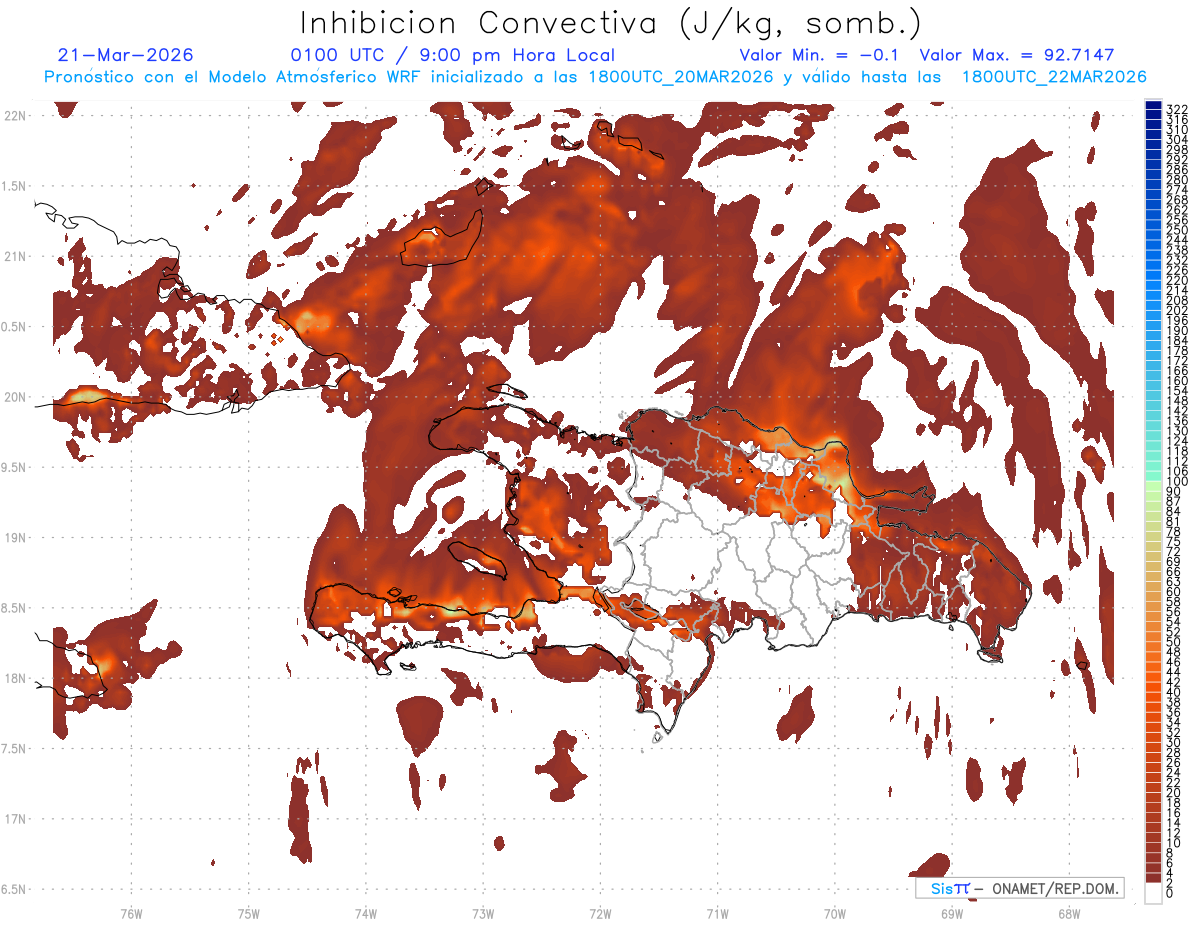Click the dark blue 322 colorbar swatch
Image resolution: width=1200 pixels, height=927 pixels.
pos(1153,106)
